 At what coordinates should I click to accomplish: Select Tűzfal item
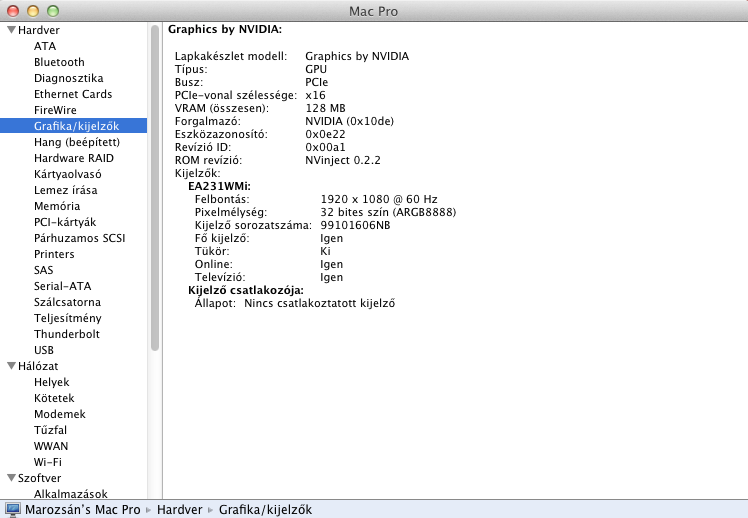click(51, 430)
